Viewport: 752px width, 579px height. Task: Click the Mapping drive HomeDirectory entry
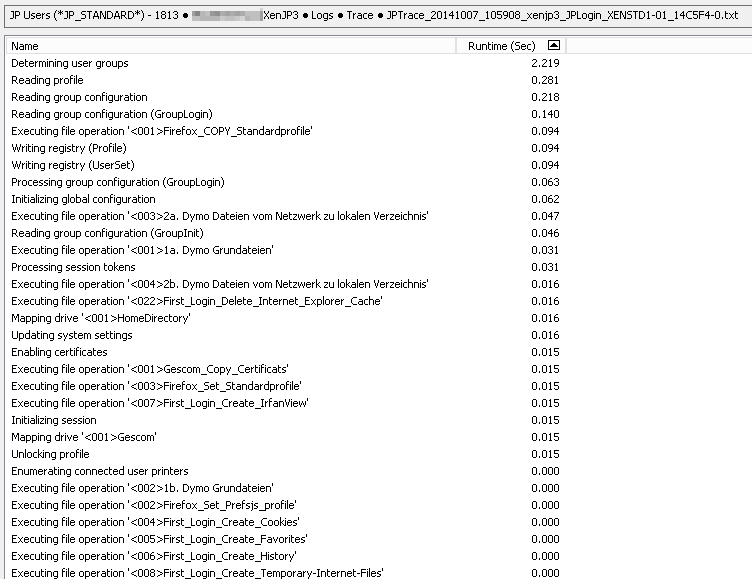[100, 318]
